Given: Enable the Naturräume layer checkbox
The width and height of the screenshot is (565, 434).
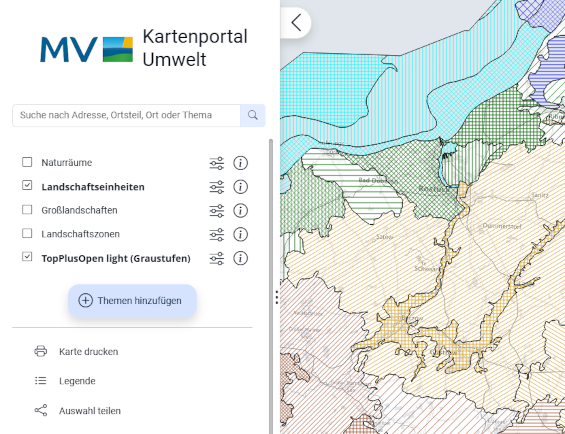Looking at the screenshot, I should [27, 162].
